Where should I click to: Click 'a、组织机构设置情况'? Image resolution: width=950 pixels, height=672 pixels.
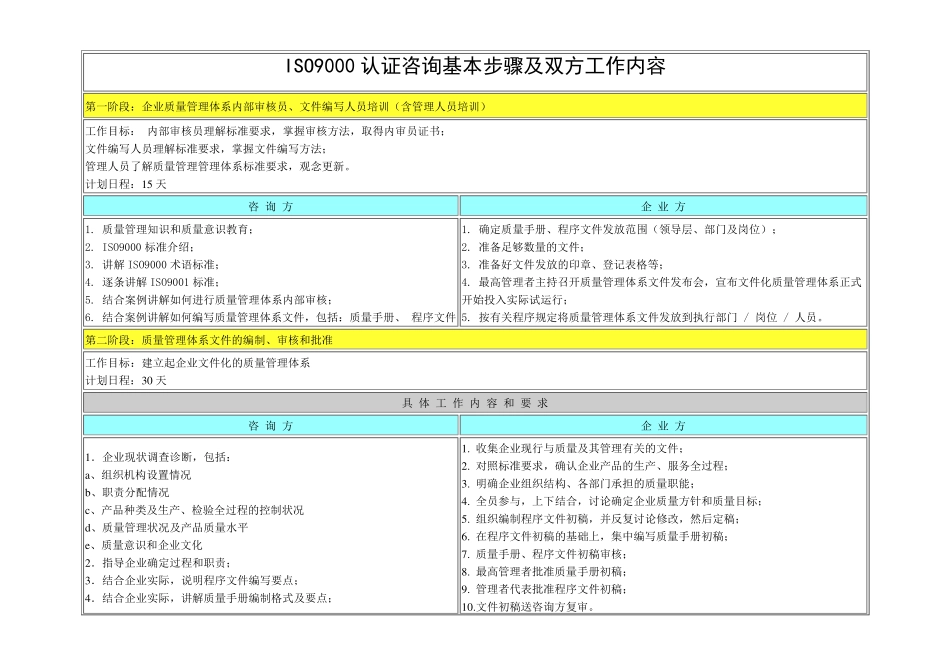138,474
